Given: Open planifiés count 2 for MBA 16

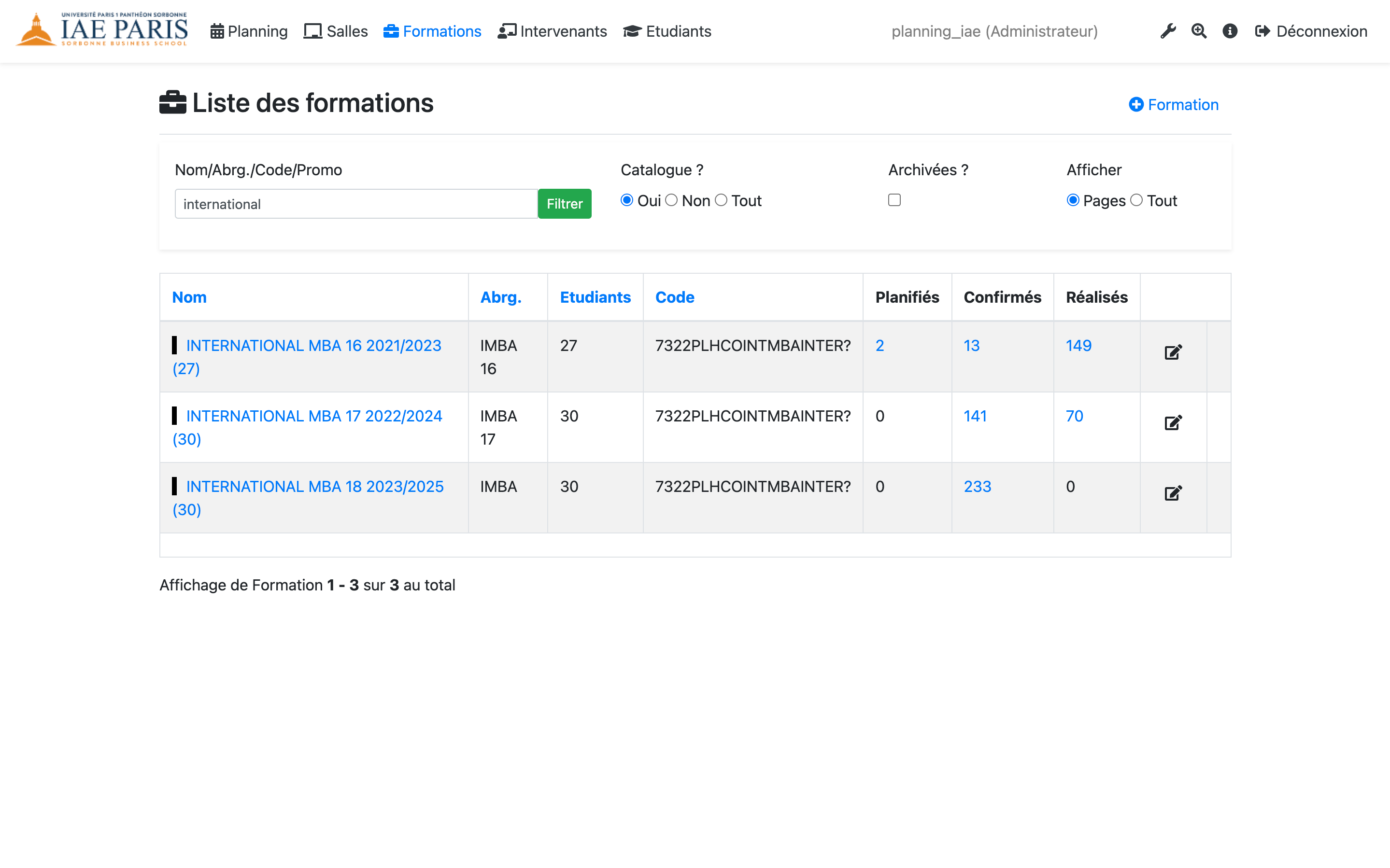Looking at the screenshot, I should point(879,346).
